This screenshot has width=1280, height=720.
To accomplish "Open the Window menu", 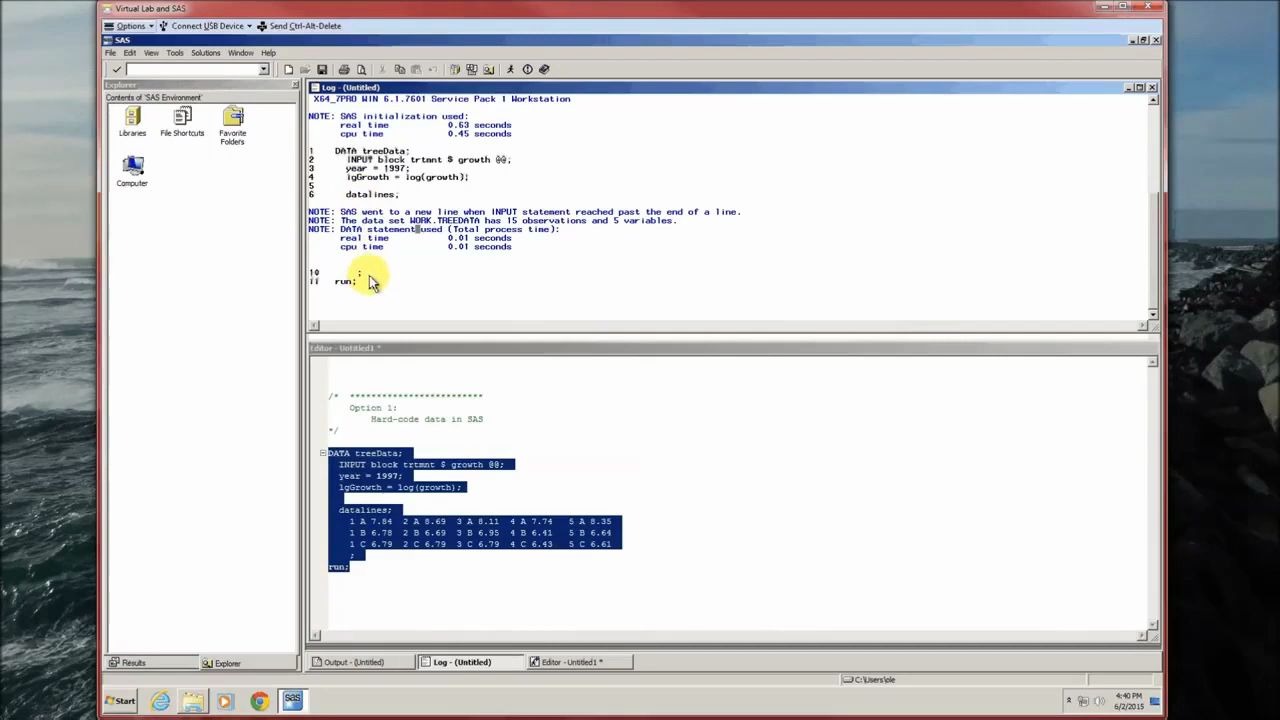I will point(240,53).
